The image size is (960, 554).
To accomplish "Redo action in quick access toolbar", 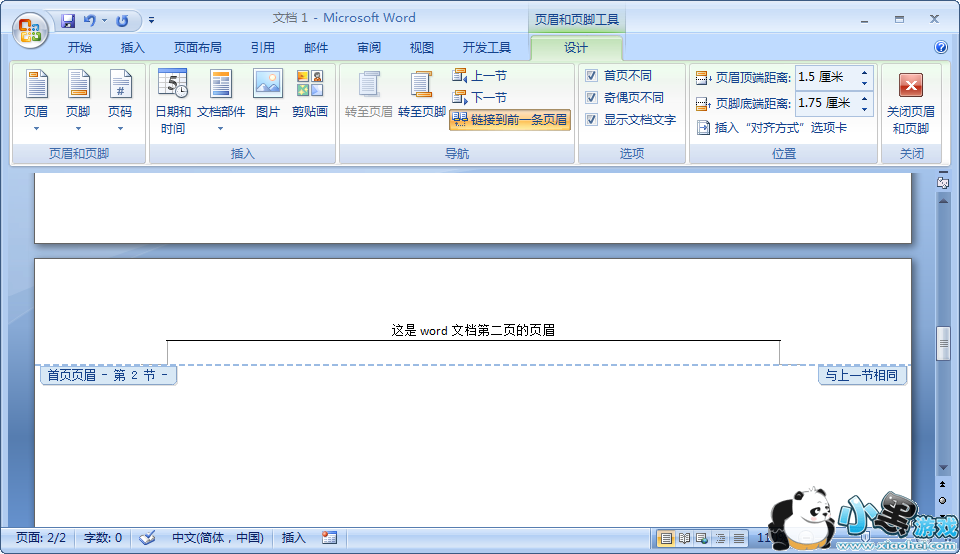I will coord(122,21).
